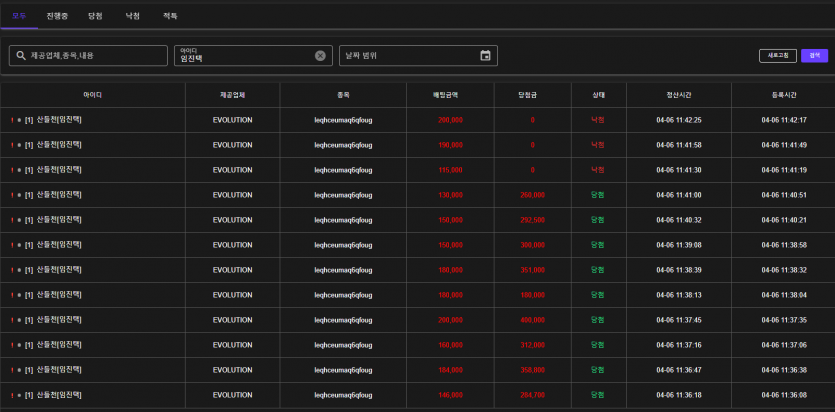Click the 날짜 범위 date range field
This screenshot has height=412, width=835.
(x=419, y=55)
